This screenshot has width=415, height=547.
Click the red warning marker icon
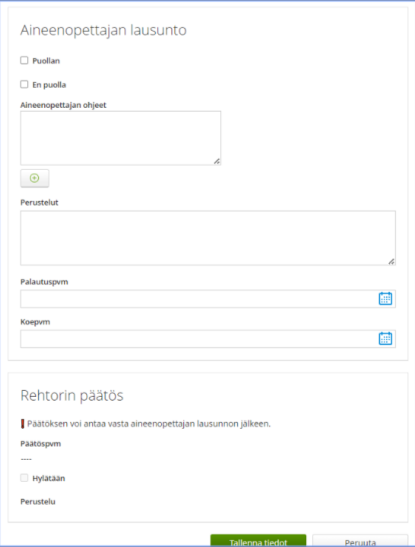click(23, 424)
